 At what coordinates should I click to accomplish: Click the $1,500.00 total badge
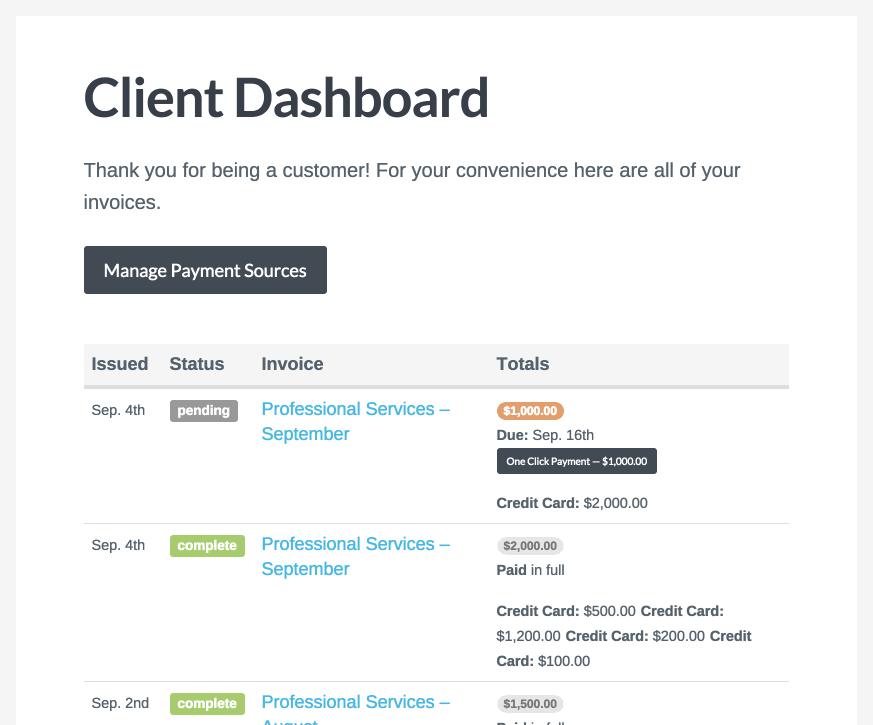click(530, 704)
